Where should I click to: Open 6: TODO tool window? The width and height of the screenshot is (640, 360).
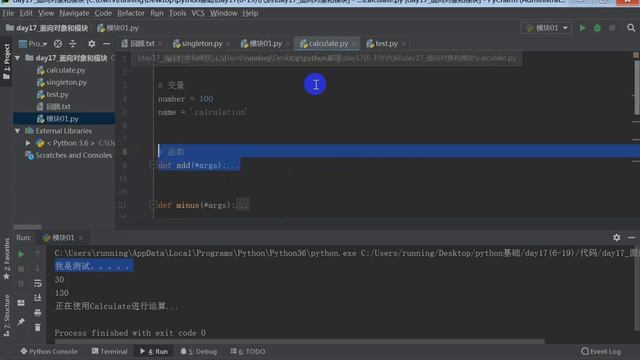248,351
